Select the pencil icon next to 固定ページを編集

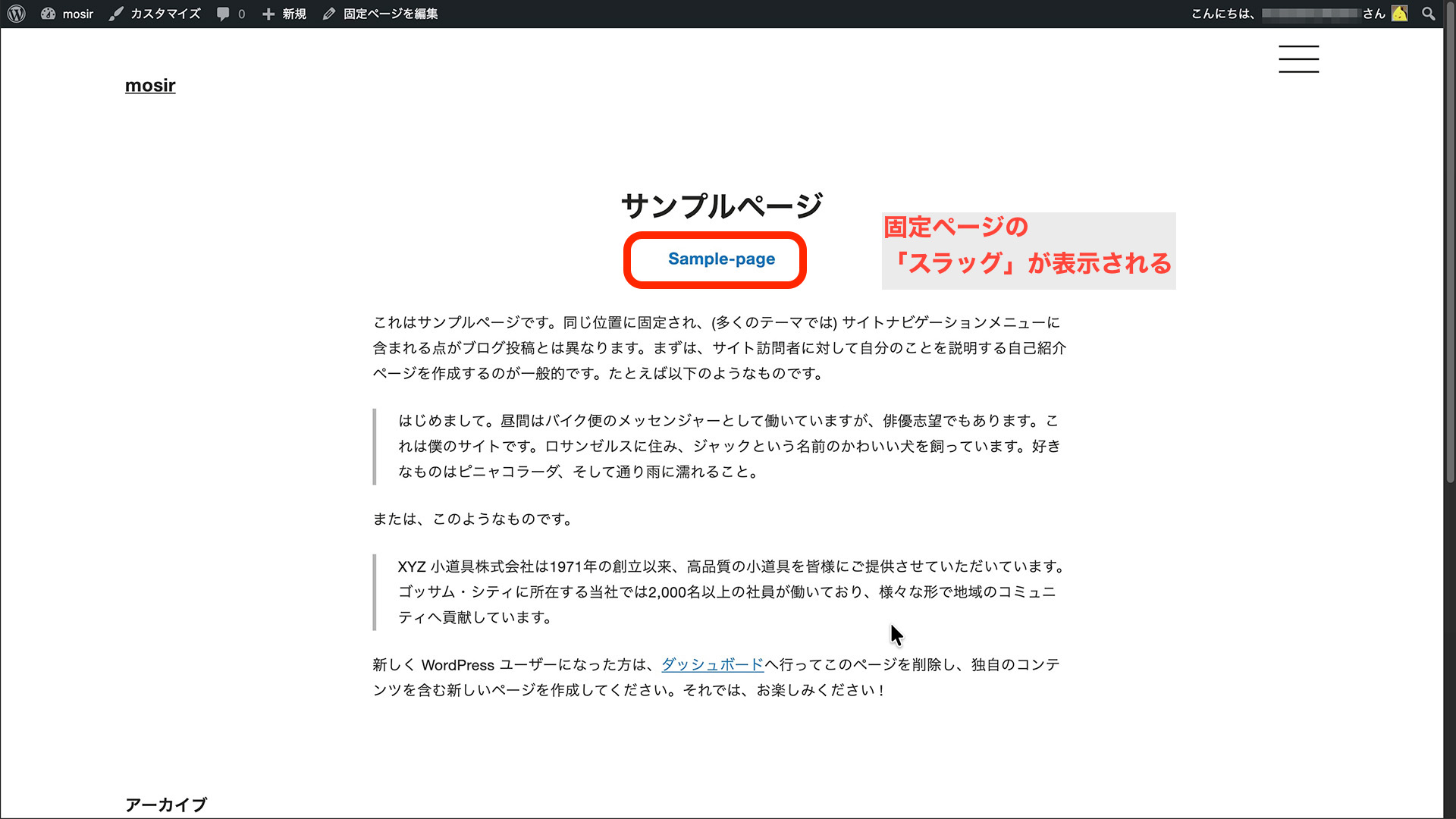(x=328, y=13)
